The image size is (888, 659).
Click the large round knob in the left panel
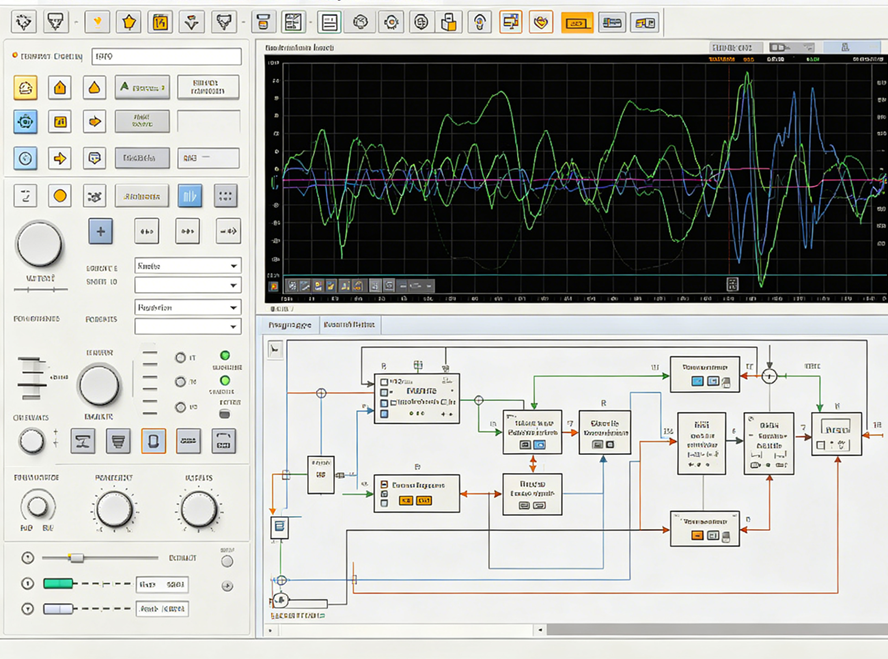click(39, 245)
